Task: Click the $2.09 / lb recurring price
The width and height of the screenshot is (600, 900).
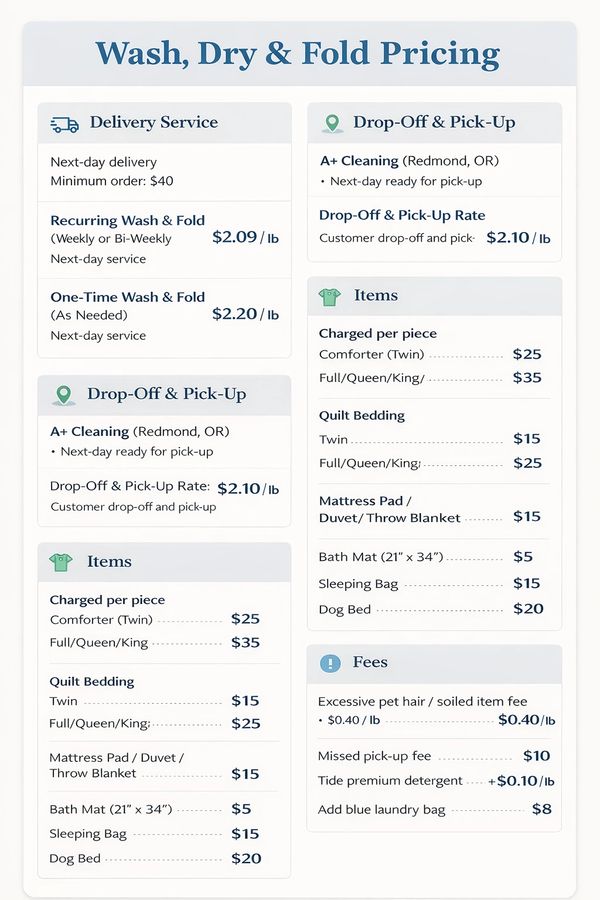Action: 245,238
